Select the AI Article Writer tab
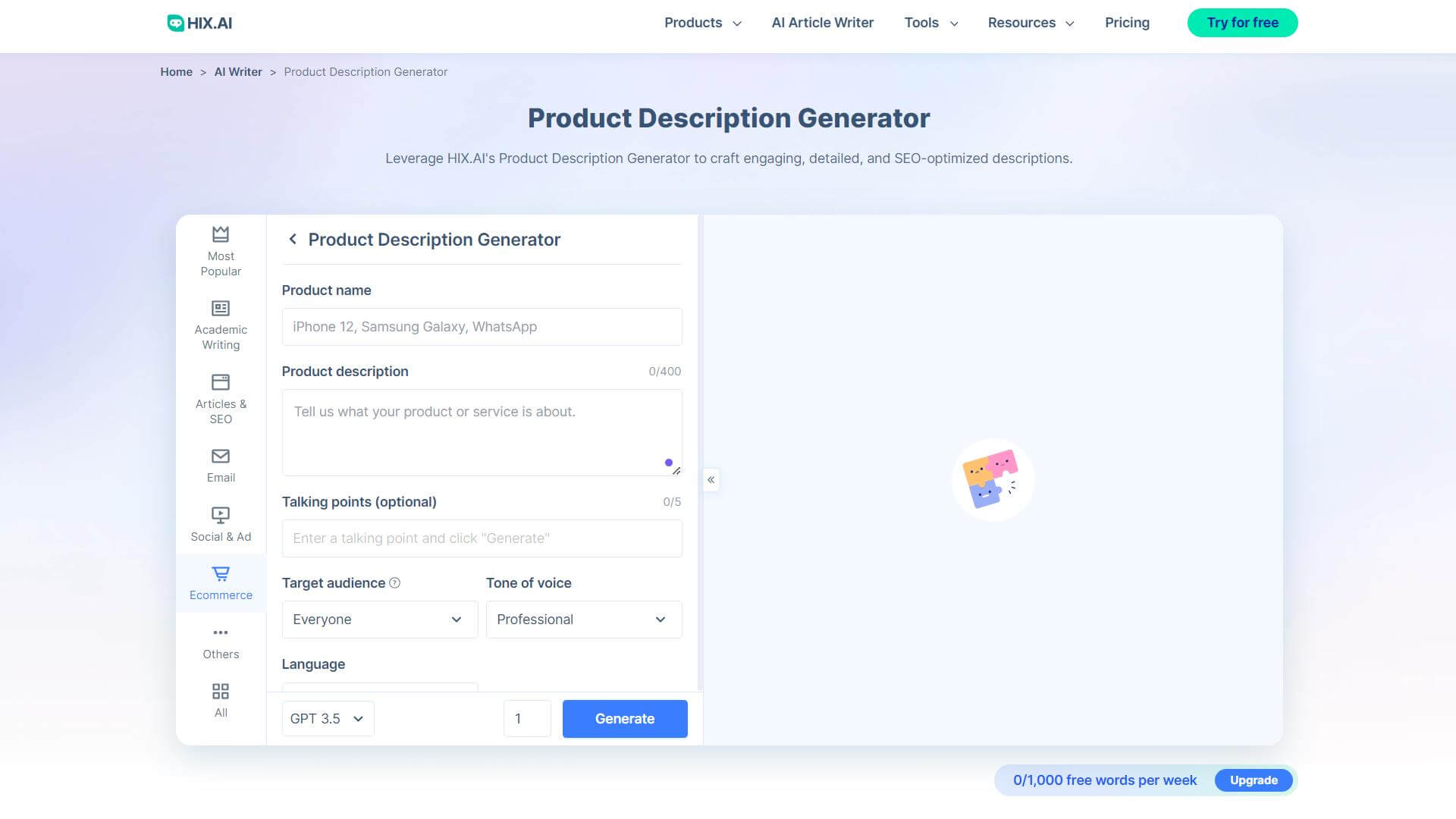 [x=823, y=22]
